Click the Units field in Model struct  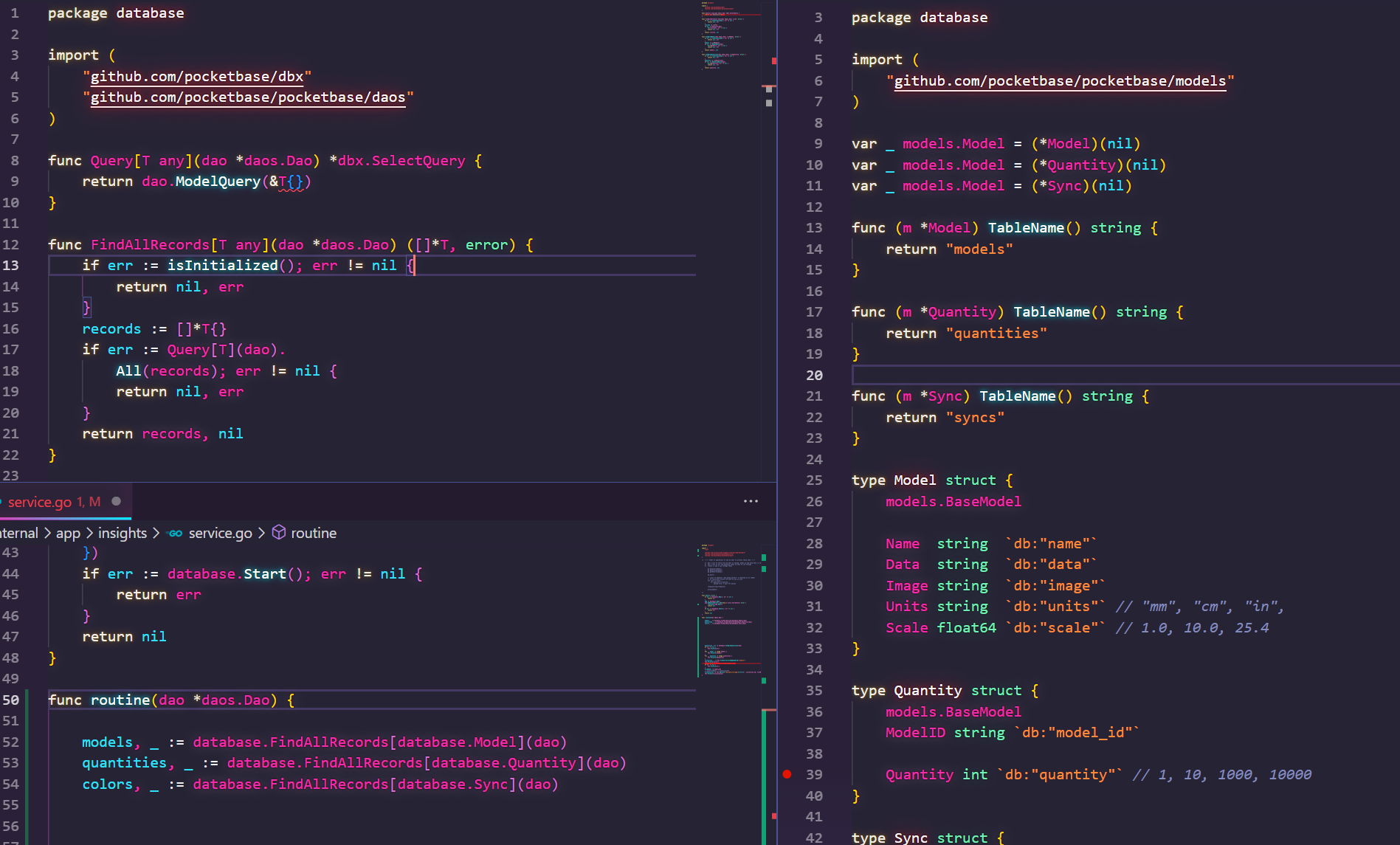point(907,607)
